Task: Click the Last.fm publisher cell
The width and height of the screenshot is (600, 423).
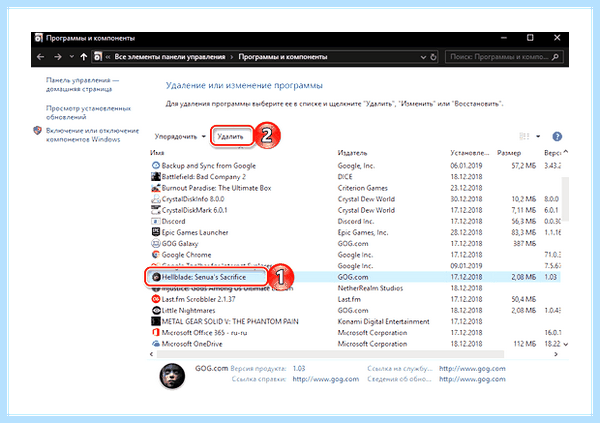Action: point(349,299)
